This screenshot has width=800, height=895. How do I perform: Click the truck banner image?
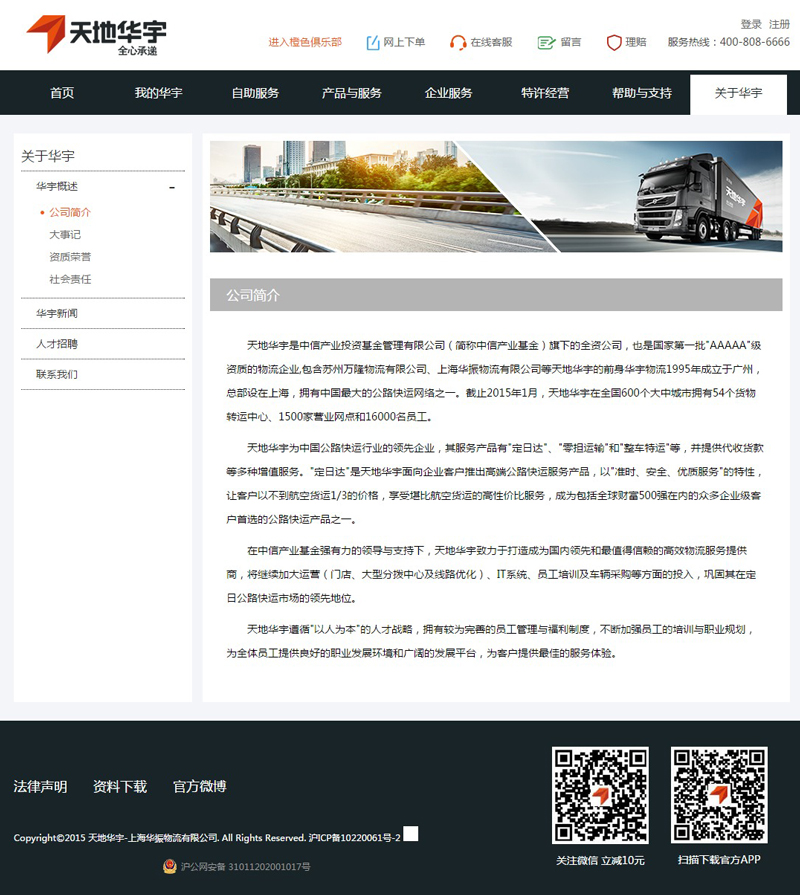click(x=496, y=196)
